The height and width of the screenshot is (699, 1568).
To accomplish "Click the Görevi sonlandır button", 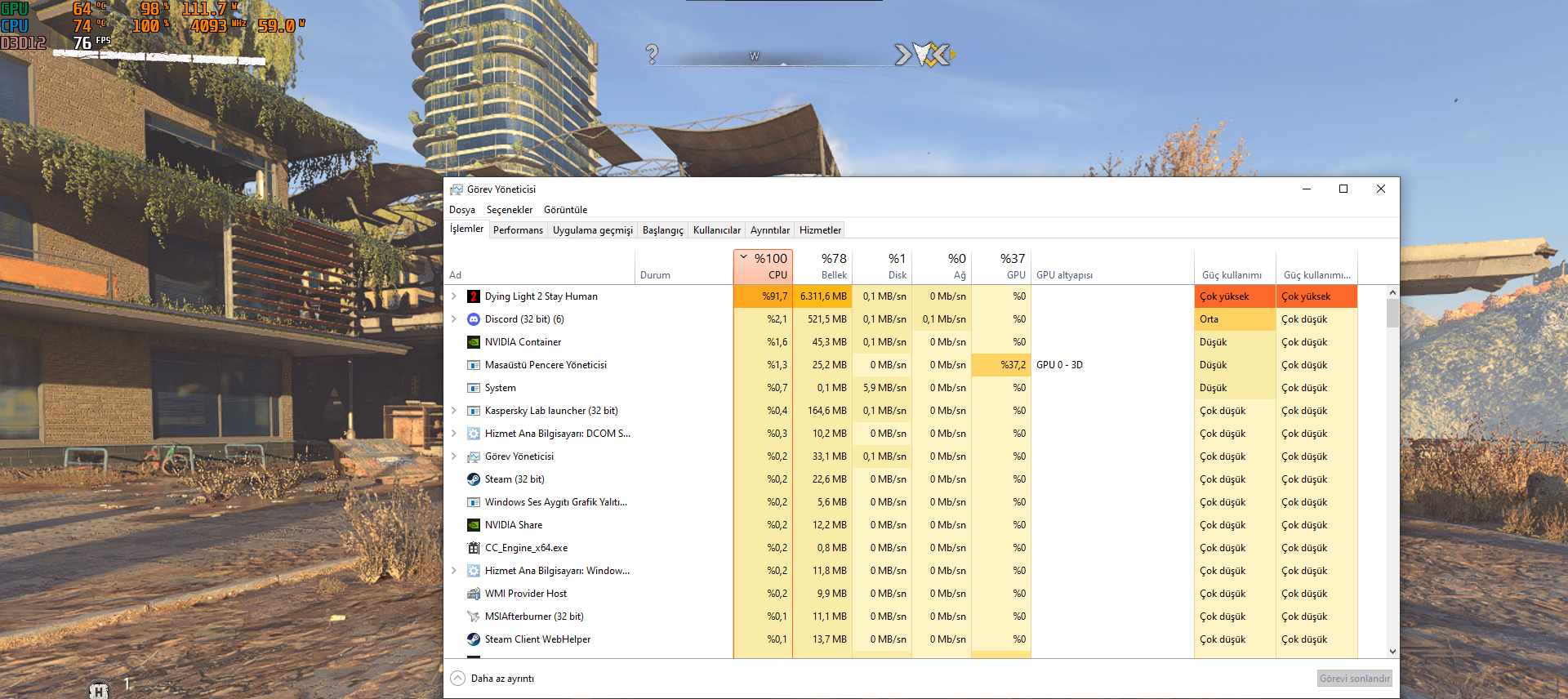I will (1355, 679).
